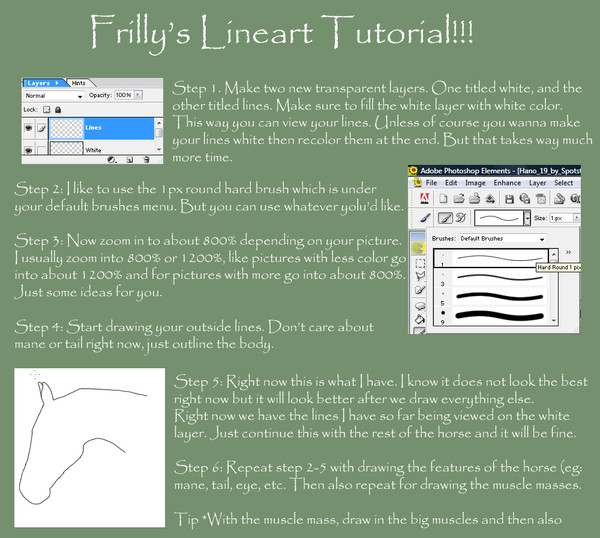The height and width of the screenshot is (538, 600).
Task: Open the Select menu
Action: pos(563,183)
